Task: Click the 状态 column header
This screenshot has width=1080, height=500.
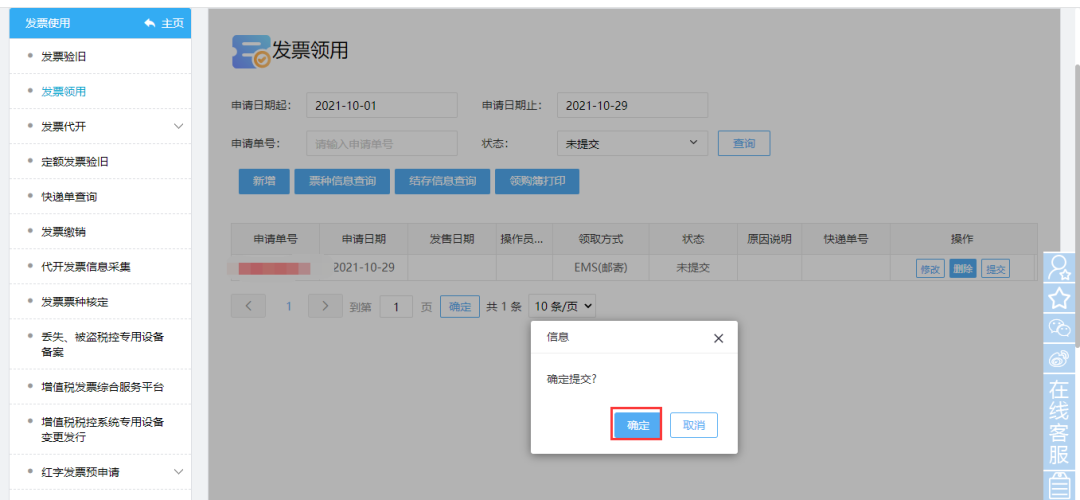Action: click(x=693, y=239)
